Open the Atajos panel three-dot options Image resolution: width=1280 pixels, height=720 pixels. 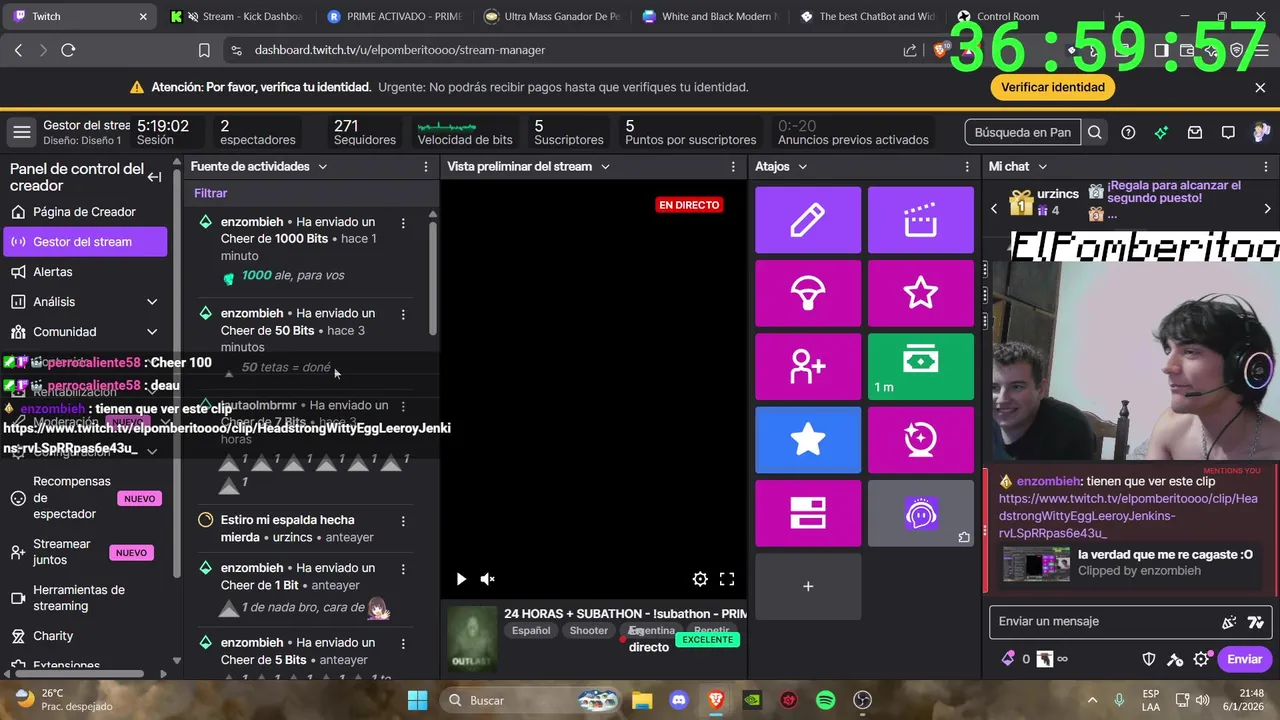[967, 167]
